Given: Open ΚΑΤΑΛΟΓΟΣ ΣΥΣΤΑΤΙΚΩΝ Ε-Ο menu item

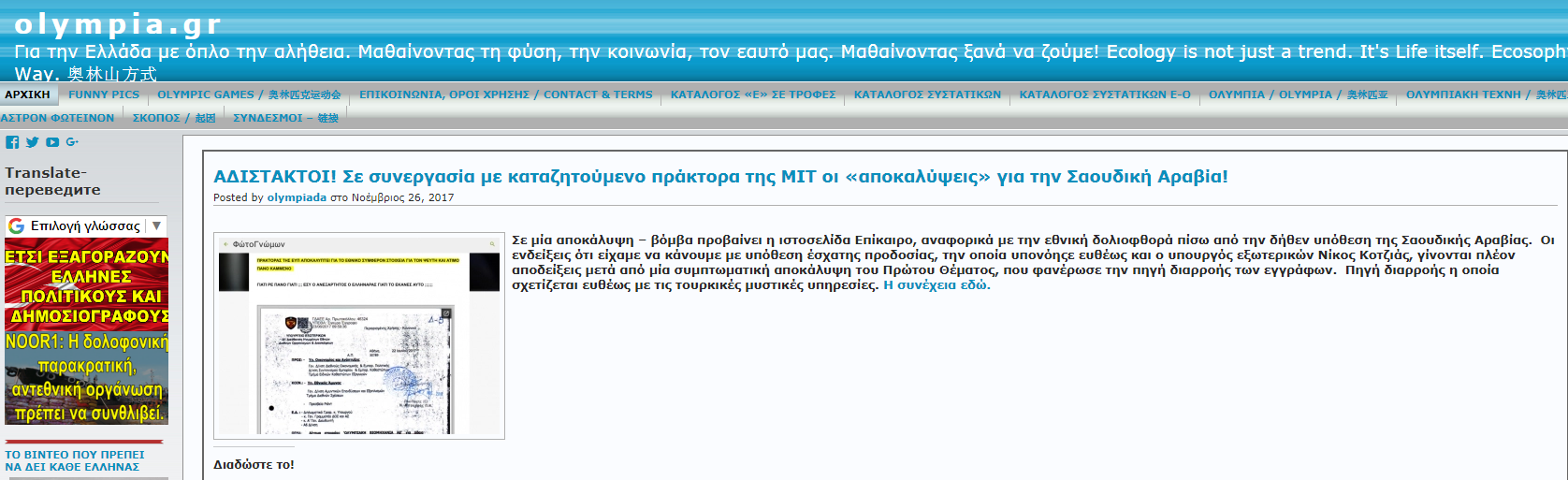Looking at the screenshot, I should click(1105, 95).
